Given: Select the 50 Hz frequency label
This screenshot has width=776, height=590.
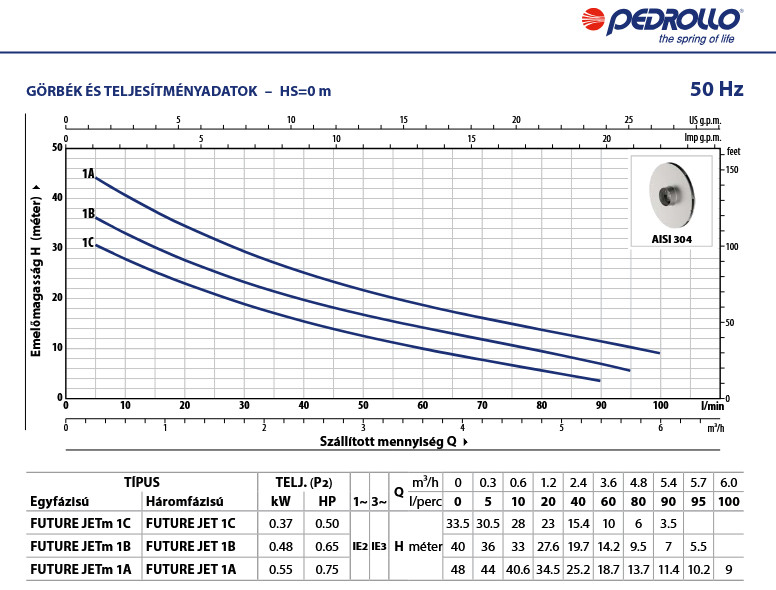Looking at the screenshot, I should [716, 90].
